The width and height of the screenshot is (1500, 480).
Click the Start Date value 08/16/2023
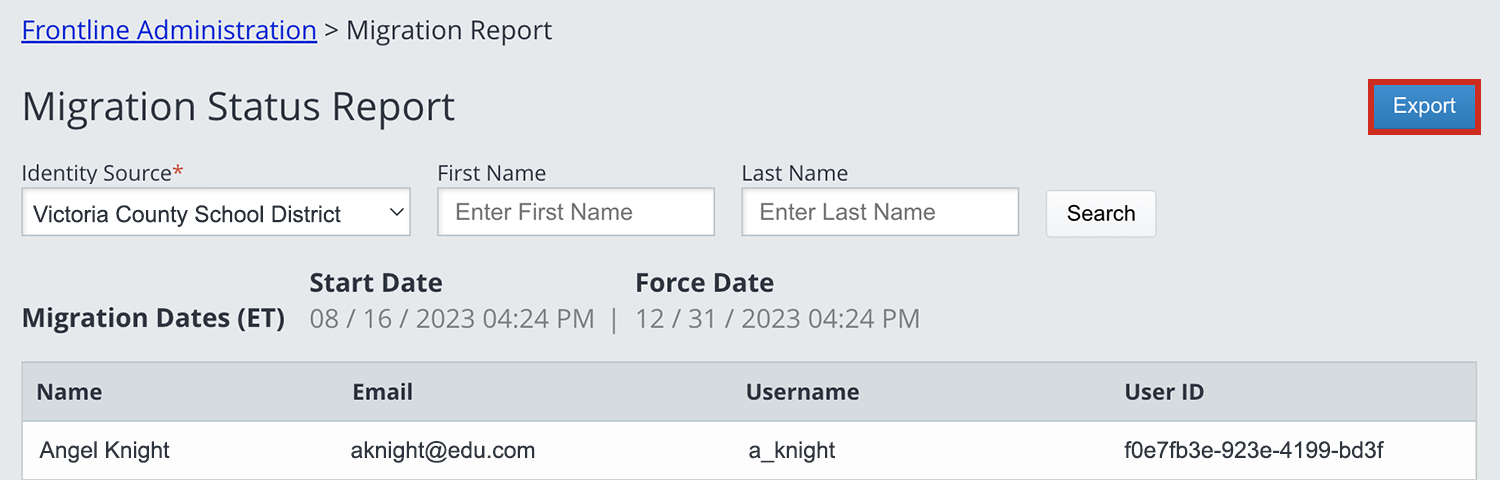pyautogui.click(x=452, y=319)
